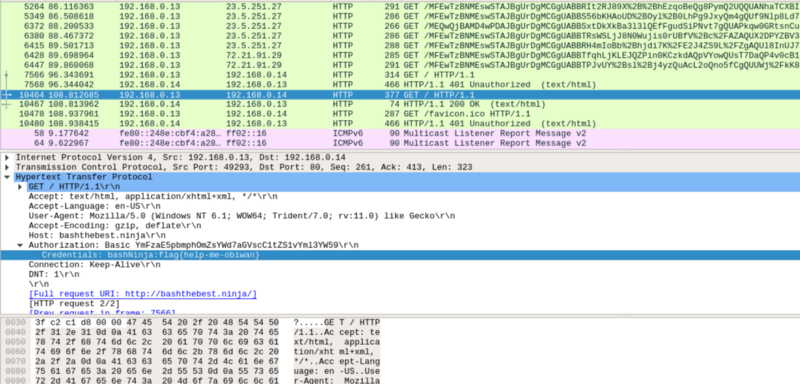This screenshot has height=384, width=800.
Task: Select ICMPv6 packet 64 row
Action: point(400,143)
